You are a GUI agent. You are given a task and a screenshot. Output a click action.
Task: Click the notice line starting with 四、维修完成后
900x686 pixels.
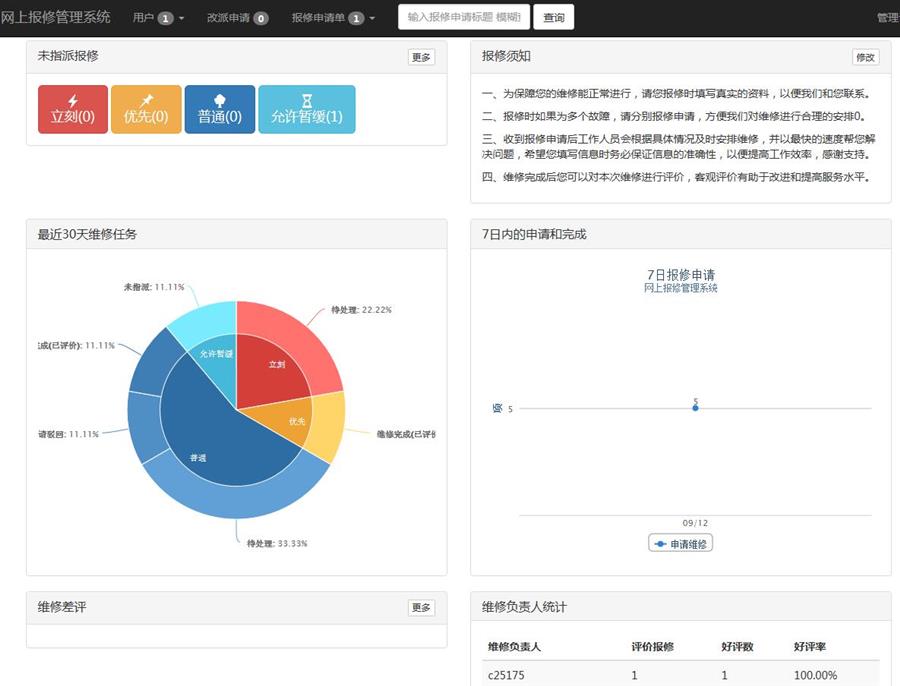[x=677, y=177]
